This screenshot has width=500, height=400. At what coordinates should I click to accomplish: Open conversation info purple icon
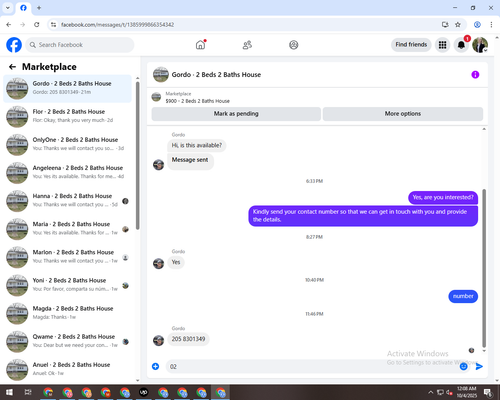475,75
